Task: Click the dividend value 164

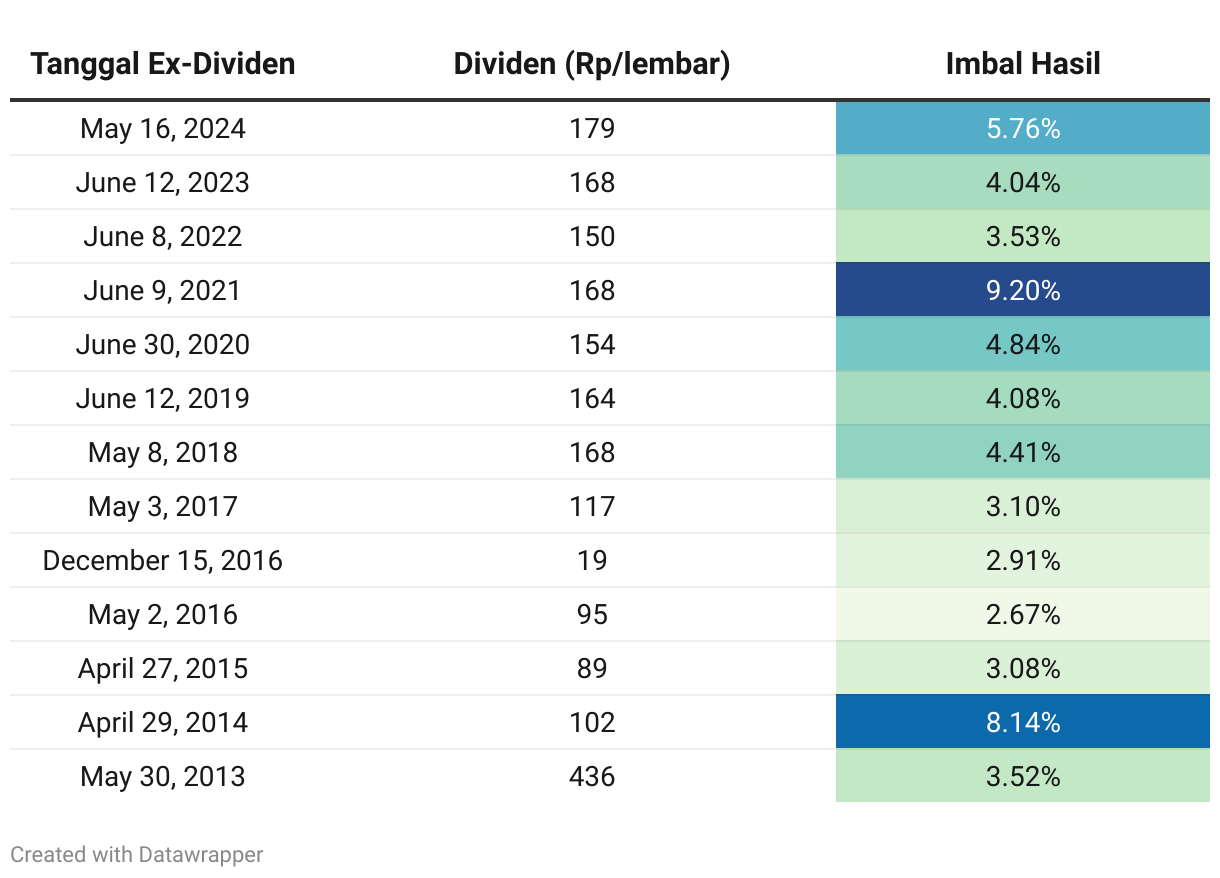Action: 592,399
